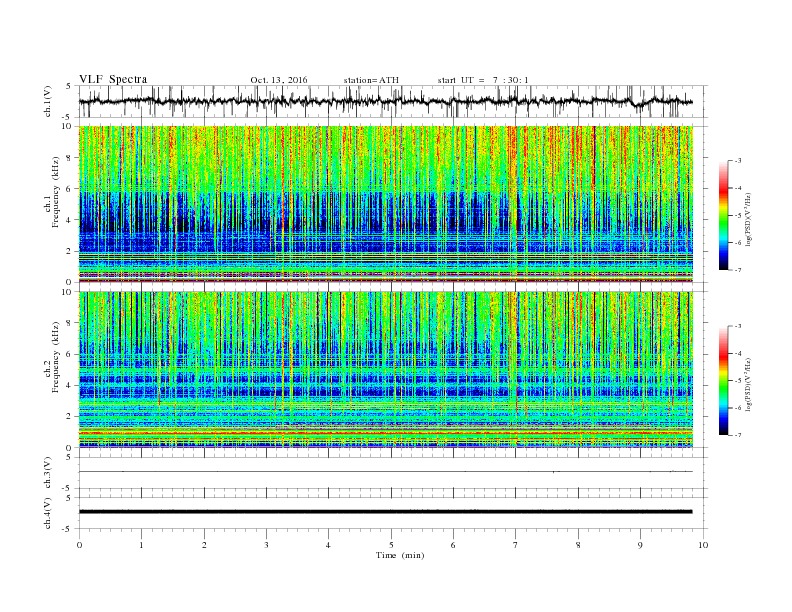Click the thin ch.3 voltage trace

coord(385,472)
